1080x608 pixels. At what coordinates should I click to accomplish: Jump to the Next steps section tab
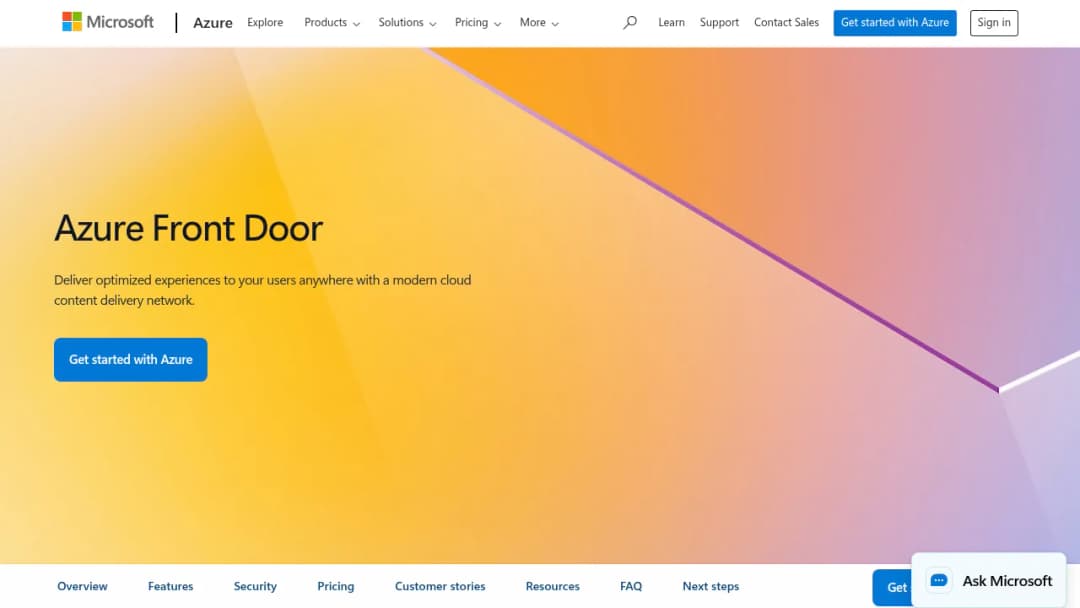pos(711,586)
